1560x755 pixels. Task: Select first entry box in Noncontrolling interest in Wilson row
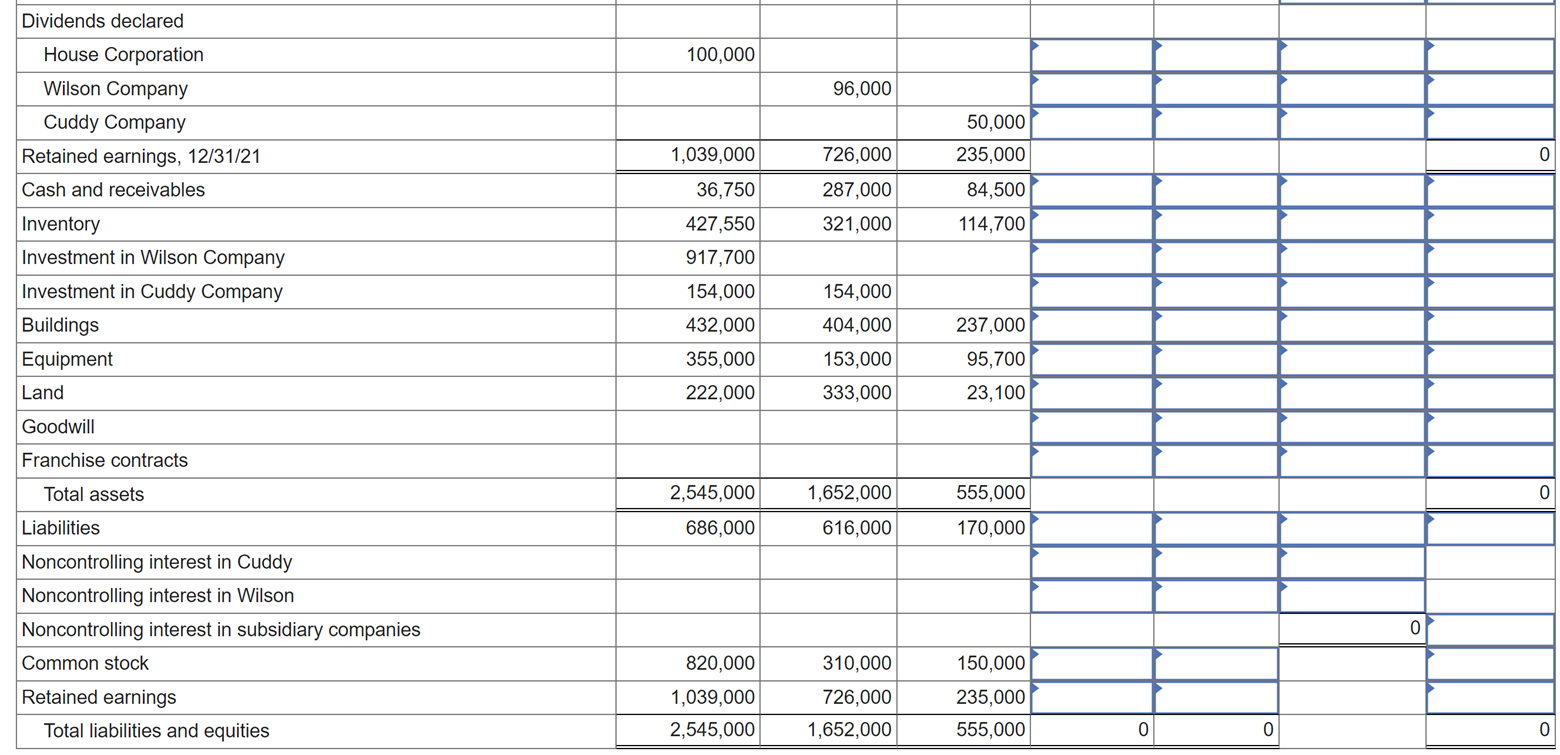[1092, 596]
